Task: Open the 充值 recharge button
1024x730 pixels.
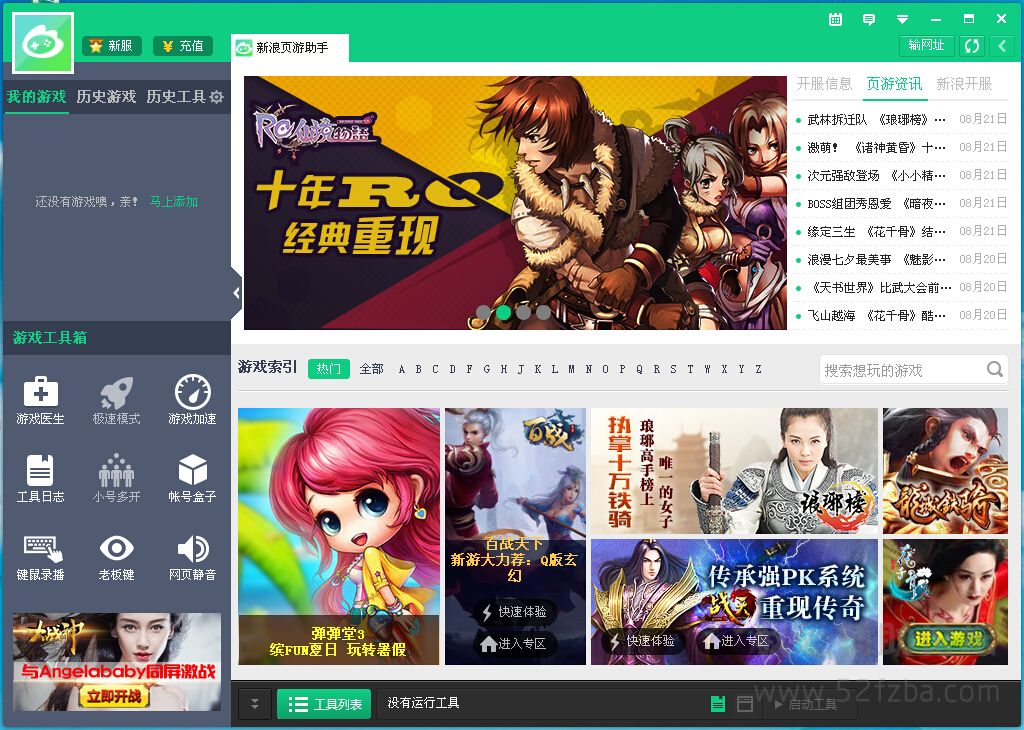Action: tap(183, 46)
